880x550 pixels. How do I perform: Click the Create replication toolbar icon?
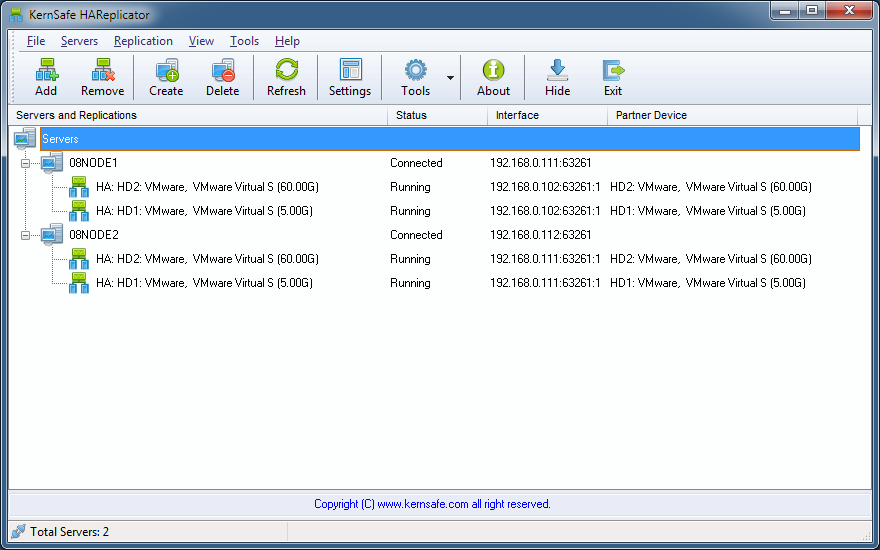tap(167, 70)
